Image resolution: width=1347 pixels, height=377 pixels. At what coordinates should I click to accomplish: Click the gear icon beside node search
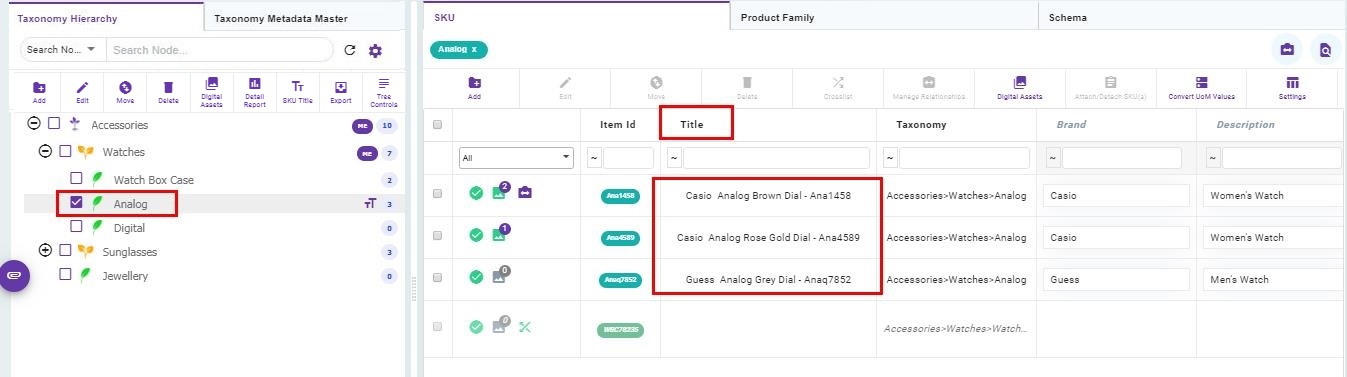click(376, 50)
